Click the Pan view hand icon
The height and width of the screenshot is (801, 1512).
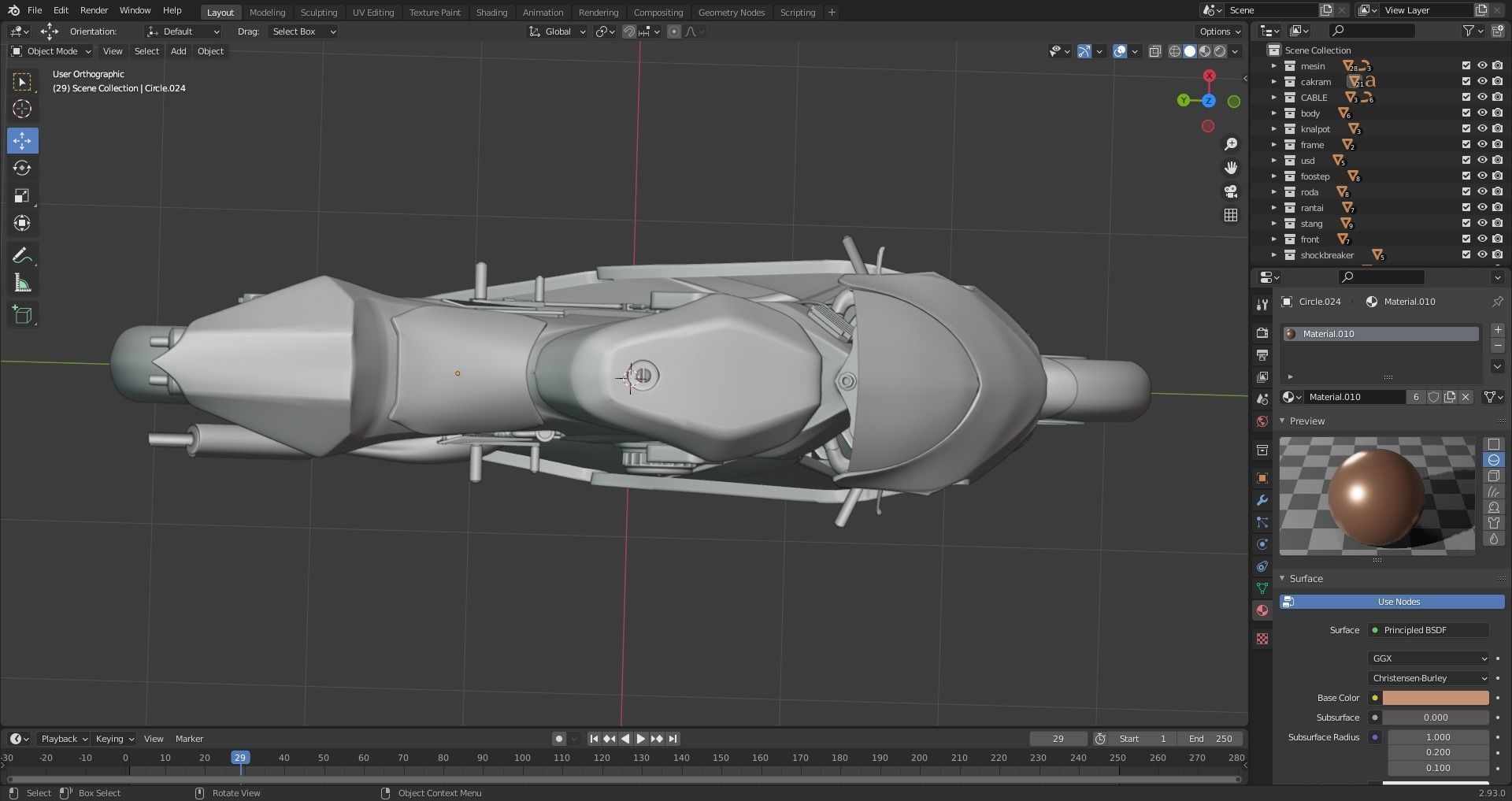pos(1231,168)
